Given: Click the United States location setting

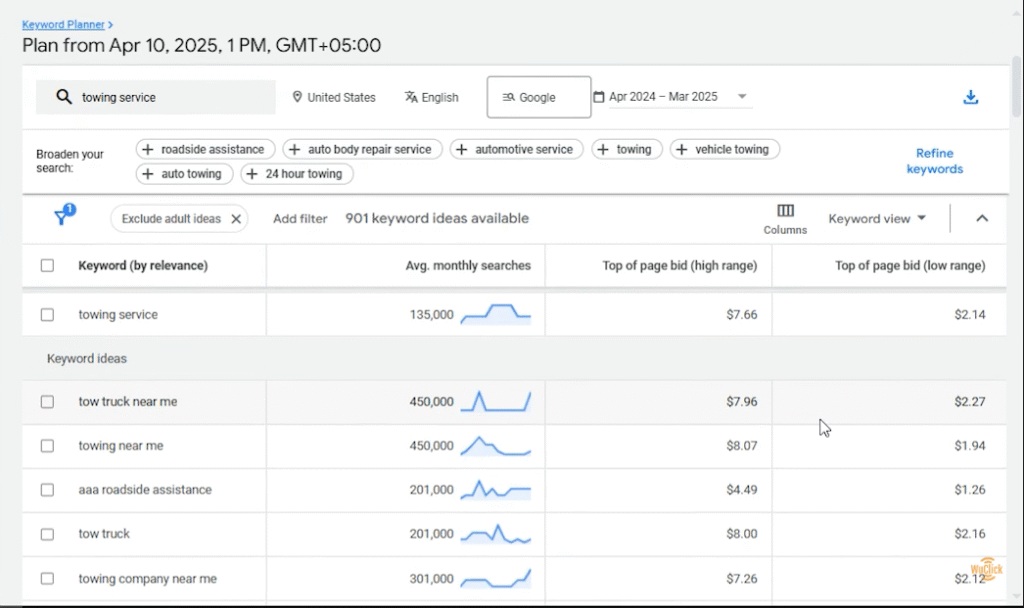Looking at the screenshot, I should click(x=334, y=97).
